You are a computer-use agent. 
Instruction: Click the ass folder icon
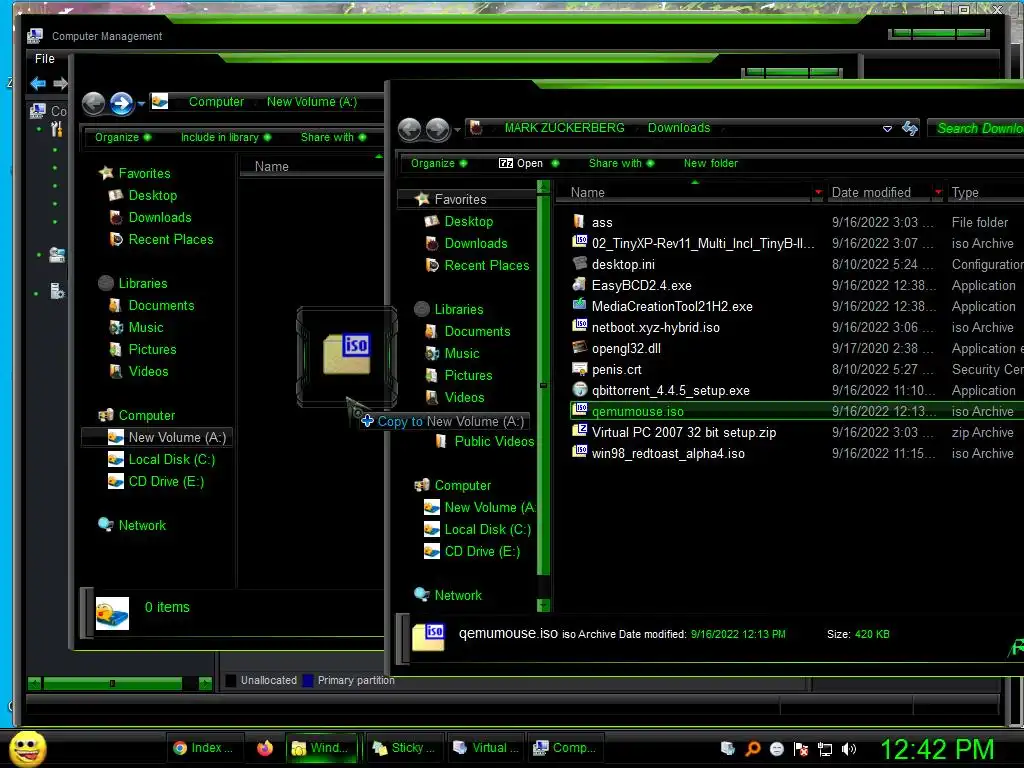(x=579, y=221)
